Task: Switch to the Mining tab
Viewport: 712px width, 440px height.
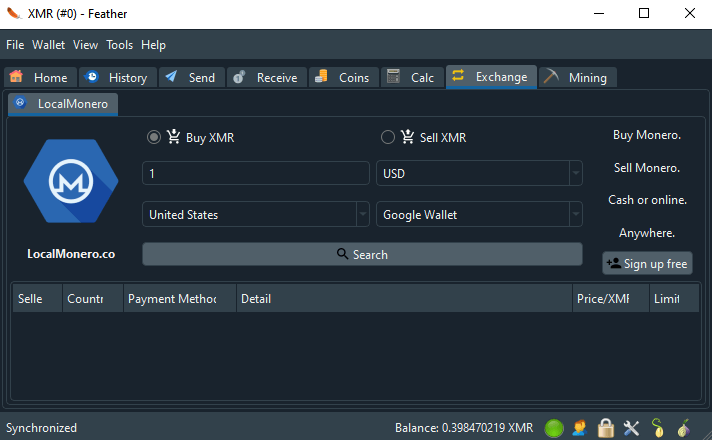Action: (x=578, y=77)
